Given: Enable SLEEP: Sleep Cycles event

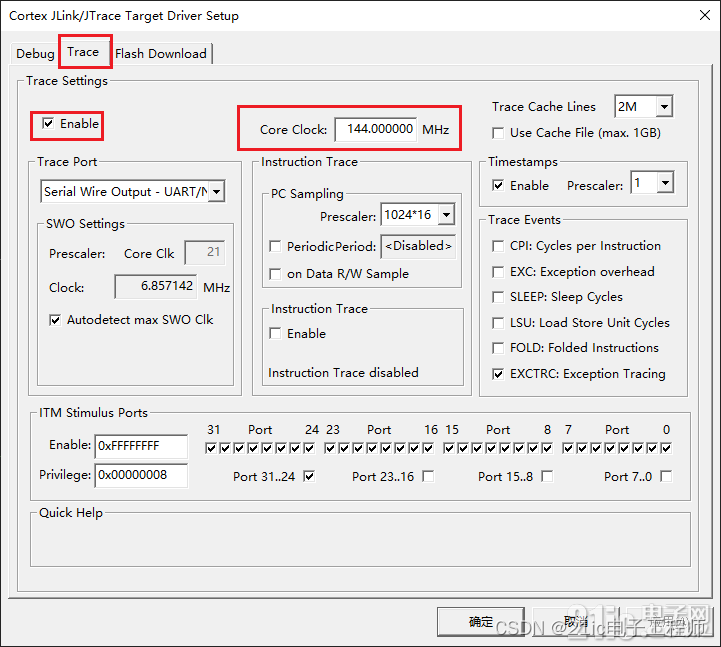Looking at the screenshot, I should (x=498, y=297).
